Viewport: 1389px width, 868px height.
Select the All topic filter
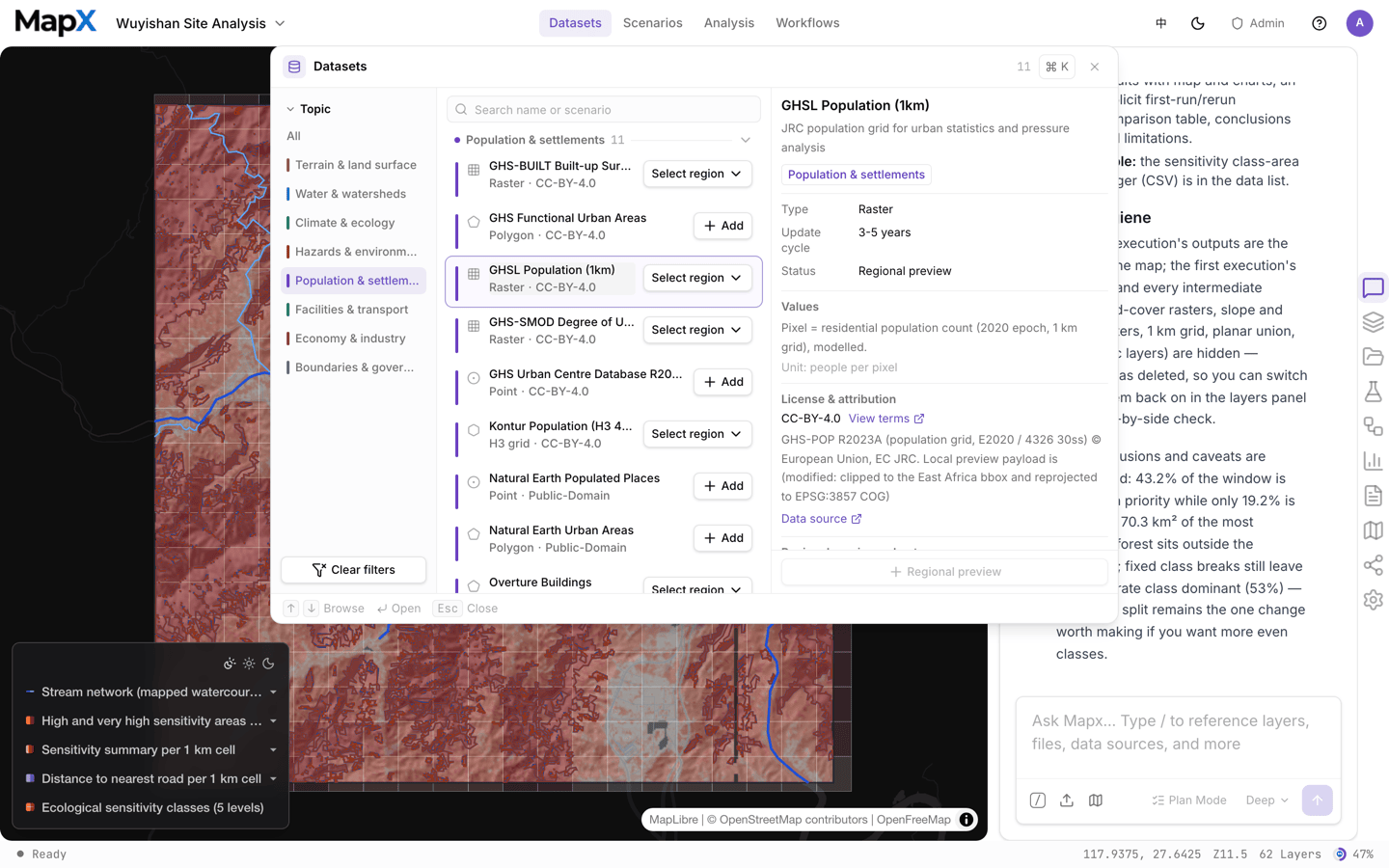point(294,136)
